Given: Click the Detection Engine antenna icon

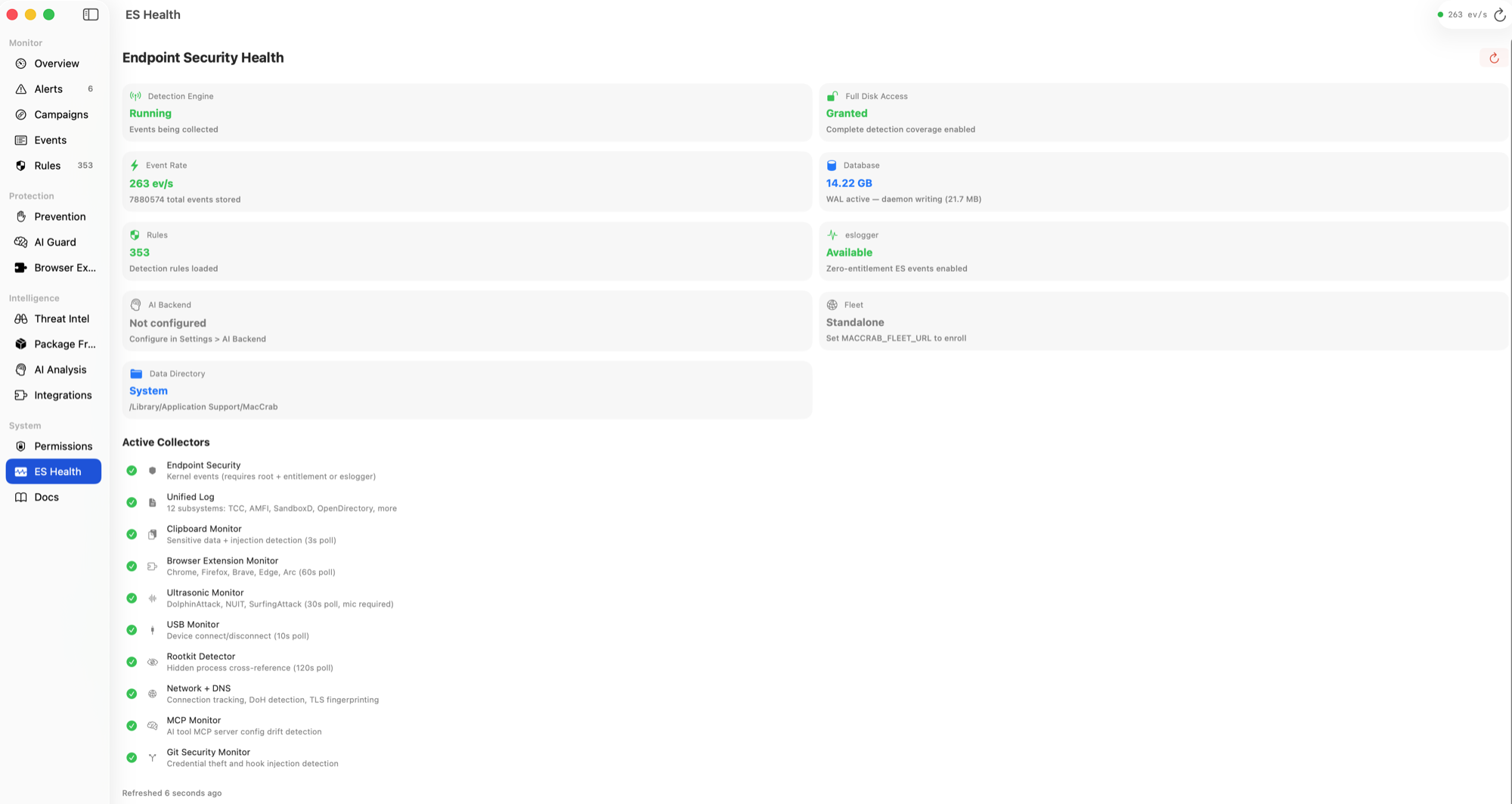Looking at the screenshot, I should (135, 96).
